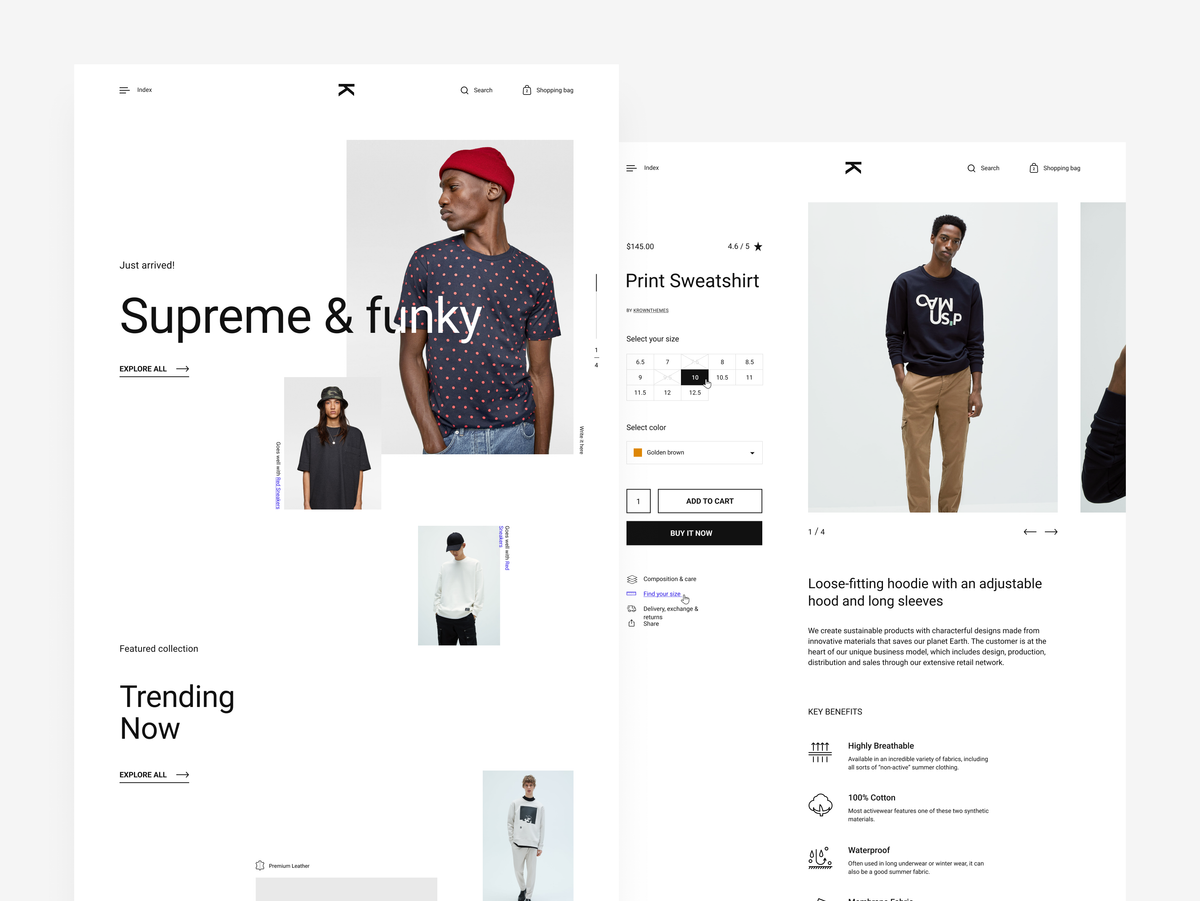Select size 12.5
The width and height of the screenshot is (1200, 901).
pyautogui.click(x=695, y=393)
